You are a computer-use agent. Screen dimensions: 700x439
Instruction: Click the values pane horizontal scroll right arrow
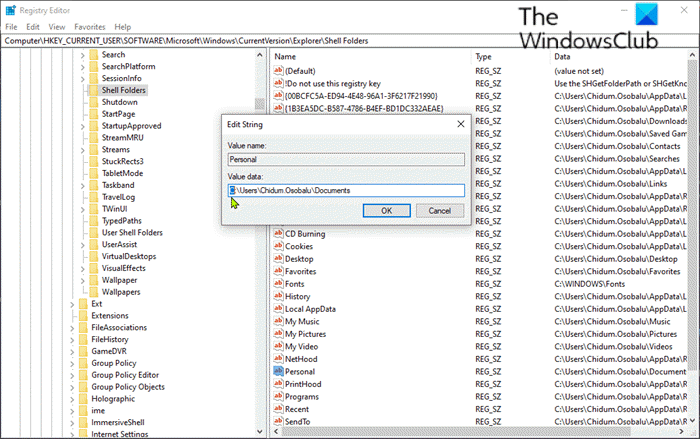point(681,431)
